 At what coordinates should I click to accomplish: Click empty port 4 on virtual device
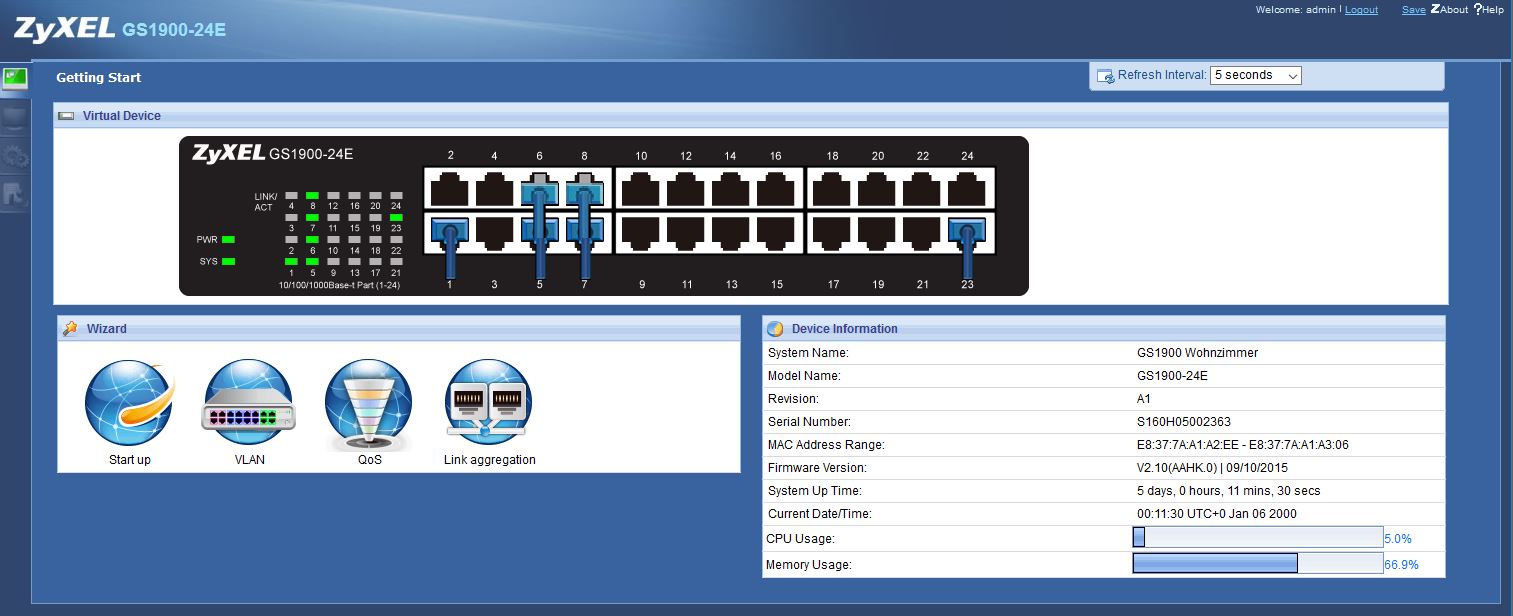coord(495,188)
